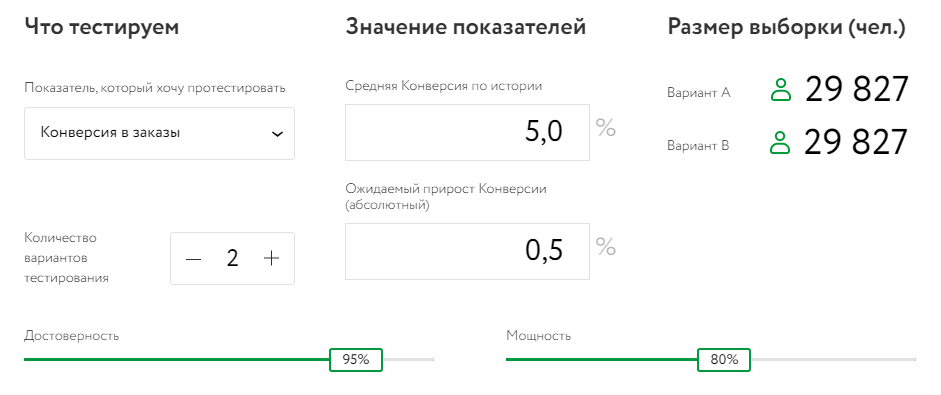Click the percent sign next to 0,5 field

(606, 247)
